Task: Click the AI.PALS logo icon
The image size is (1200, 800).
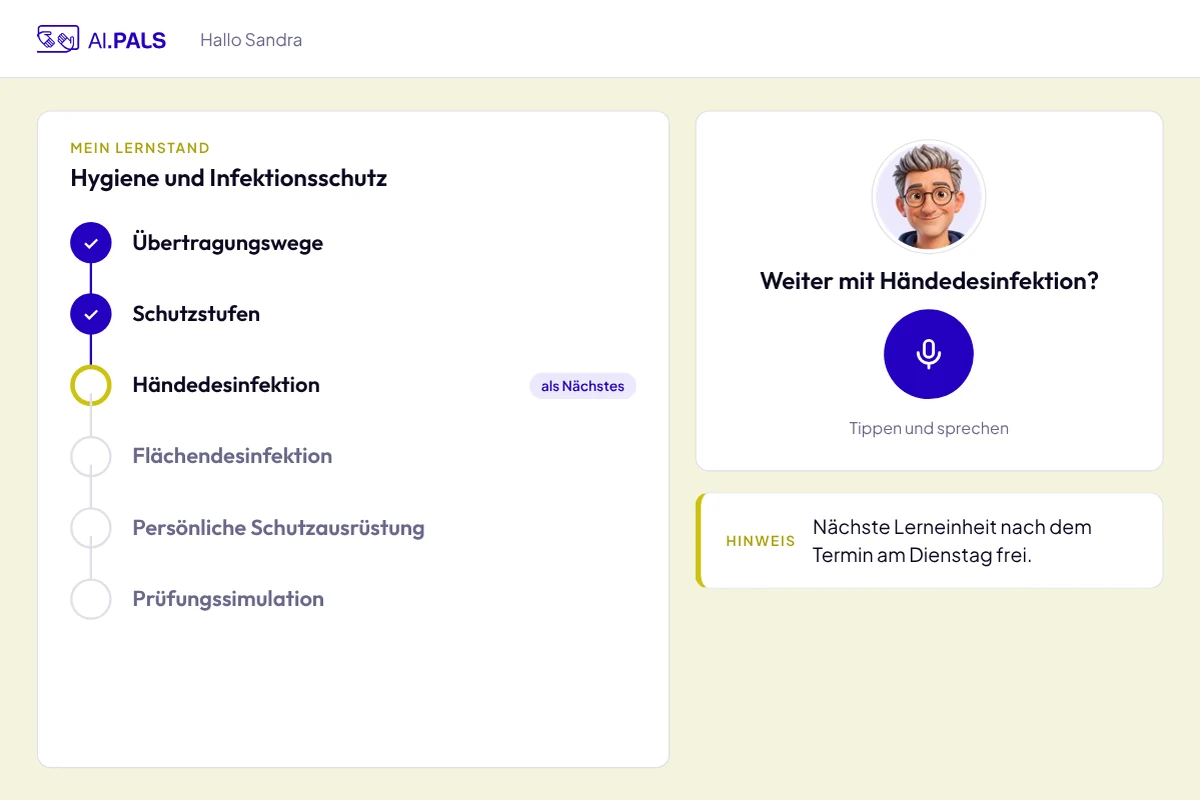Action: click(57, 39)
